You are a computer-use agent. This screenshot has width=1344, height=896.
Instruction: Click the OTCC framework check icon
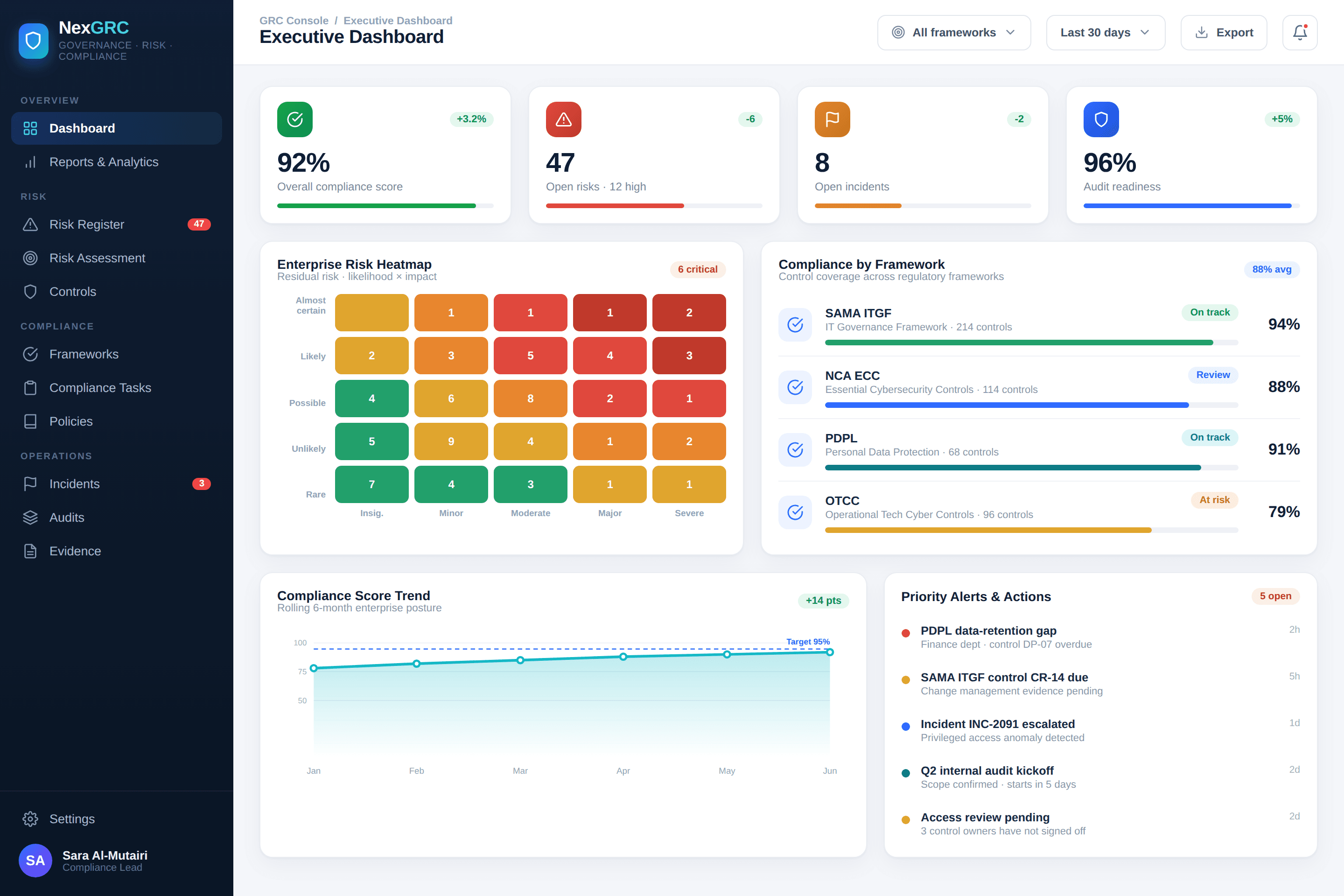[x=795, y=512]
